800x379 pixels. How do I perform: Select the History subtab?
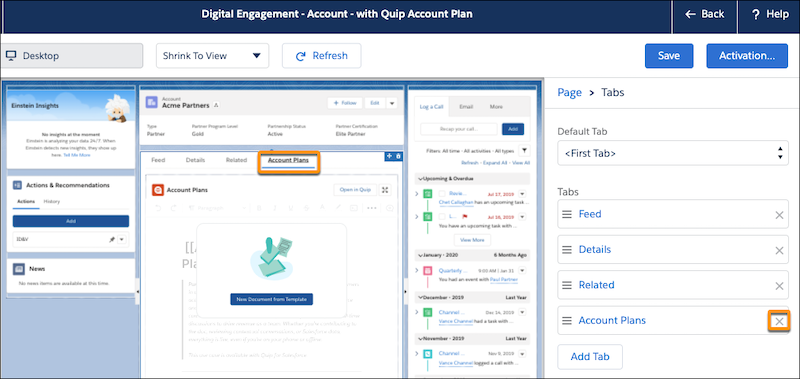[52, 201]
